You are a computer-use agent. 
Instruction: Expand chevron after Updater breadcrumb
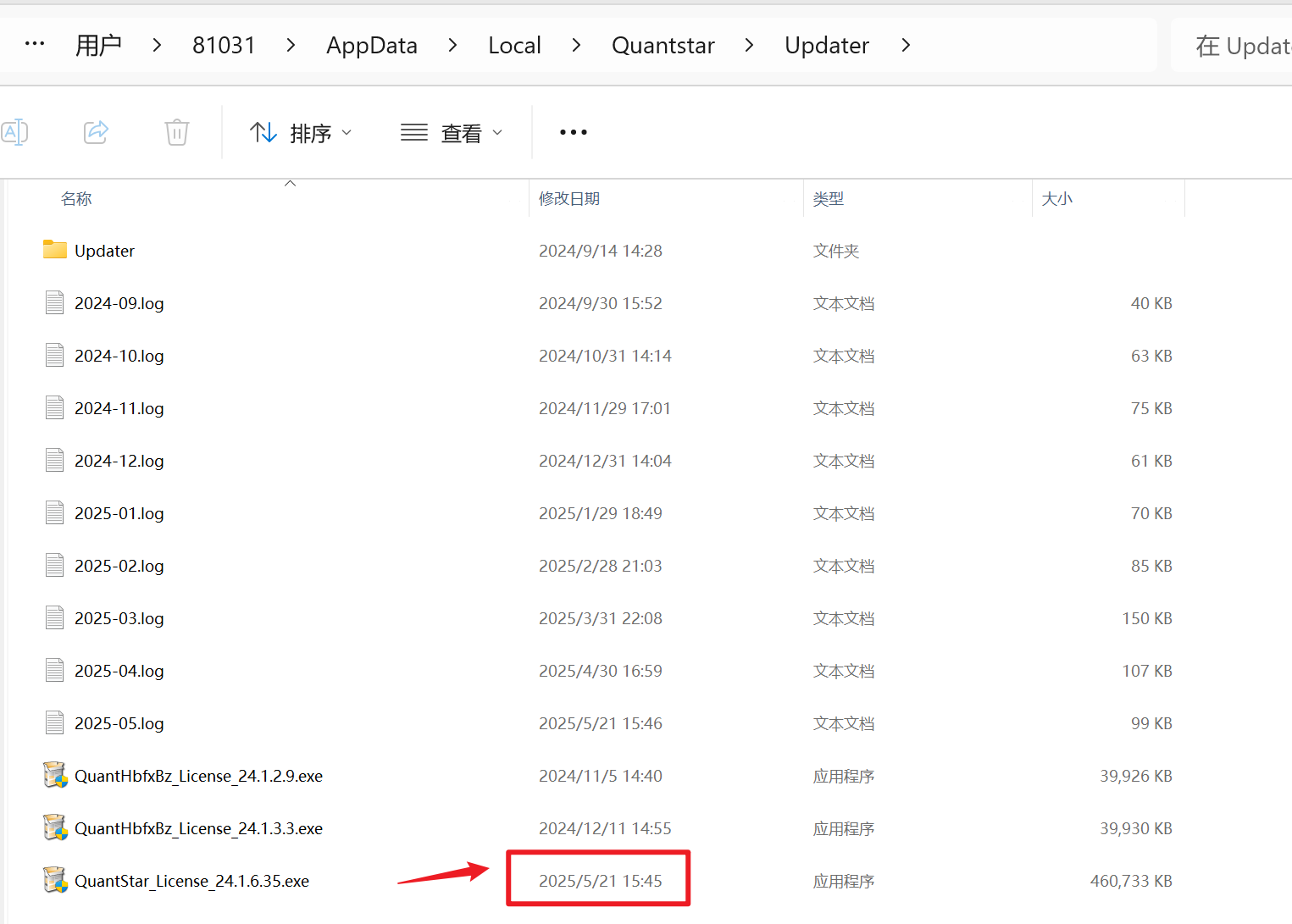pos(906,45)
